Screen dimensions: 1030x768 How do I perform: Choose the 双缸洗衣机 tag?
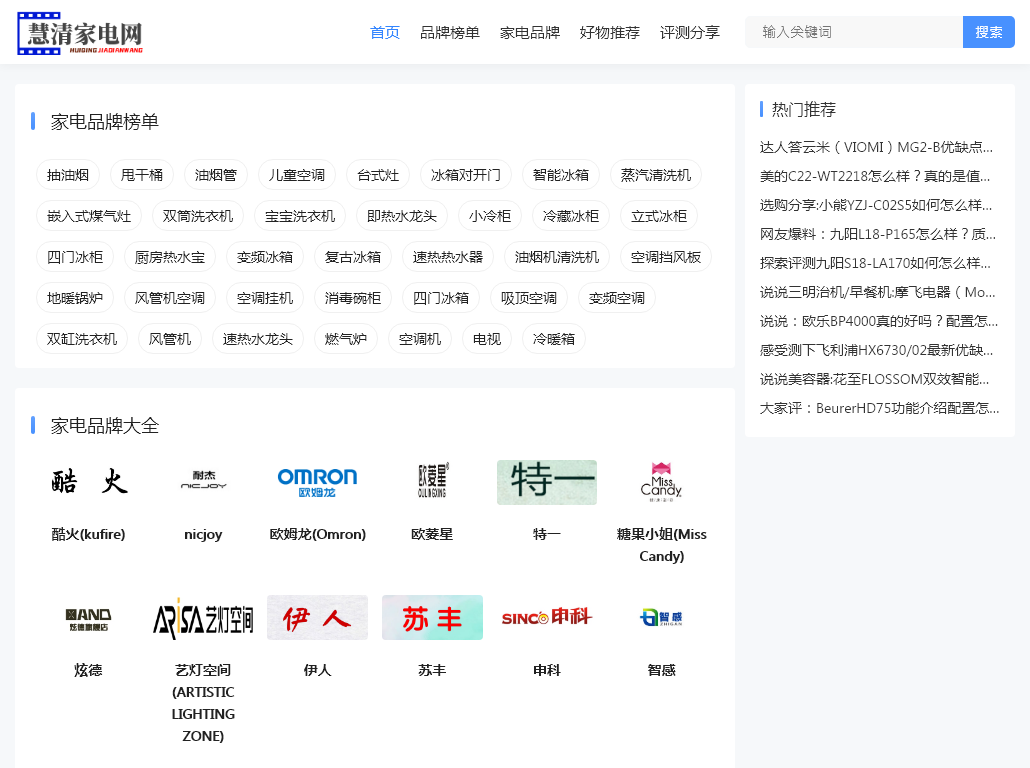tap(82, 339)
